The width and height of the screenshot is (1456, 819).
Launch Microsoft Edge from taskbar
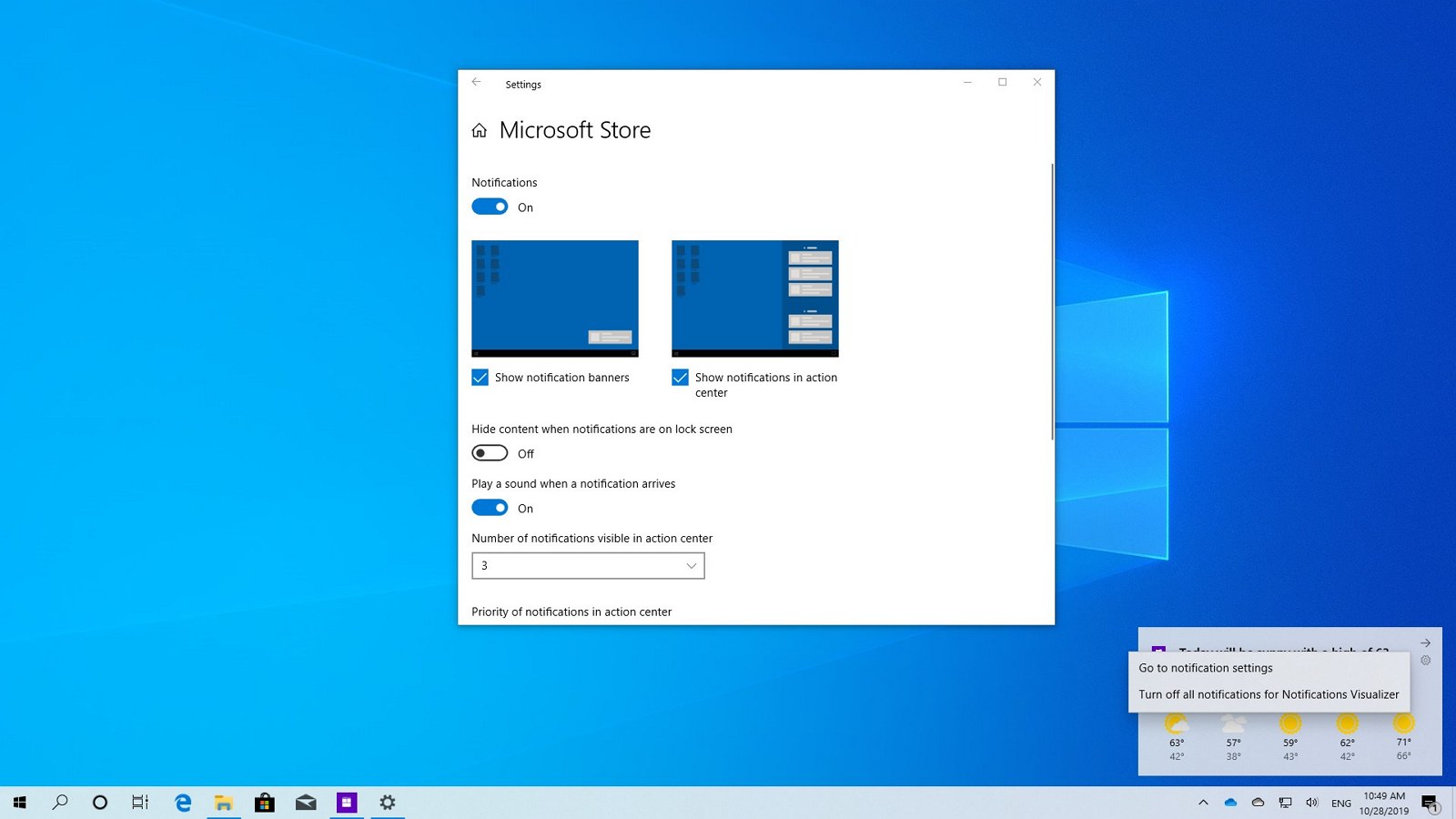click(x=183, y=803)
